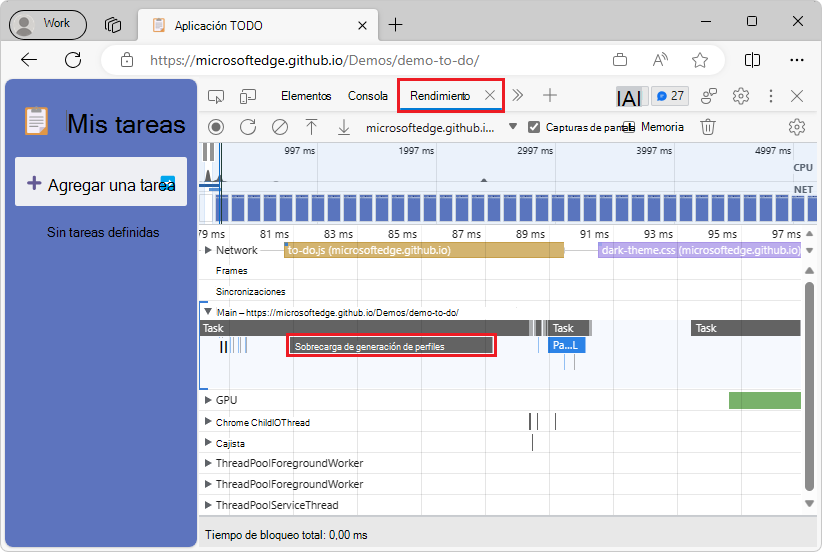Screen dimensions: 822x552
Task: Click the load profile upload arrow
Action: click(311, 127)
